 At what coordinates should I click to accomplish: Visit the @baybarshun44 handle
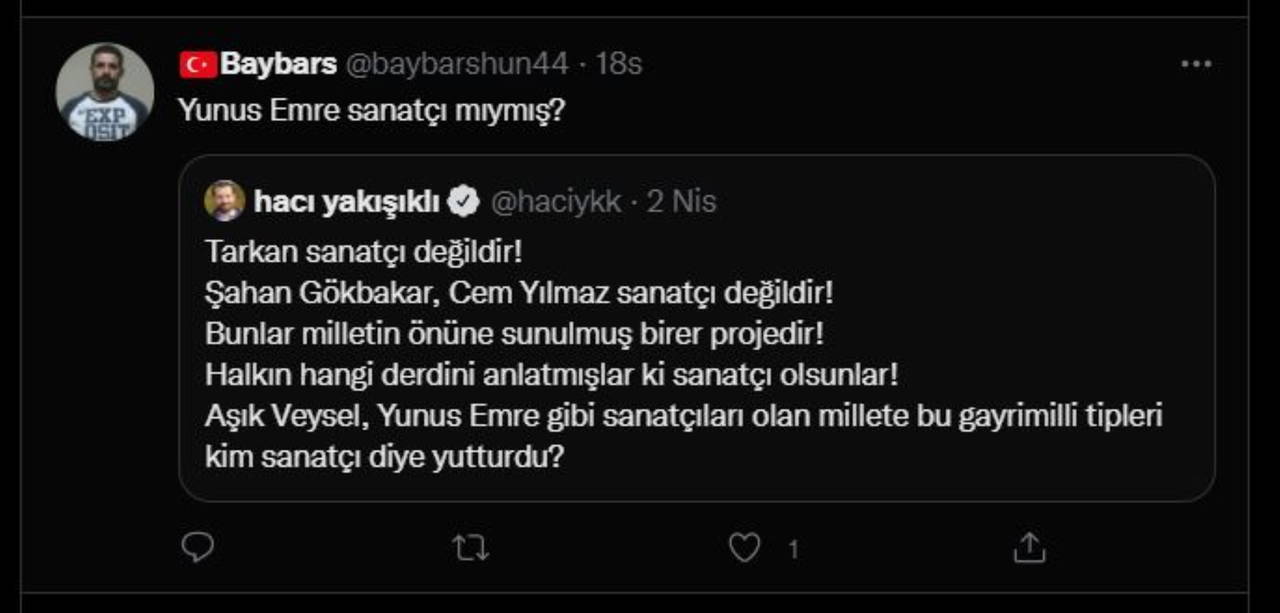[x=457, y=65]
